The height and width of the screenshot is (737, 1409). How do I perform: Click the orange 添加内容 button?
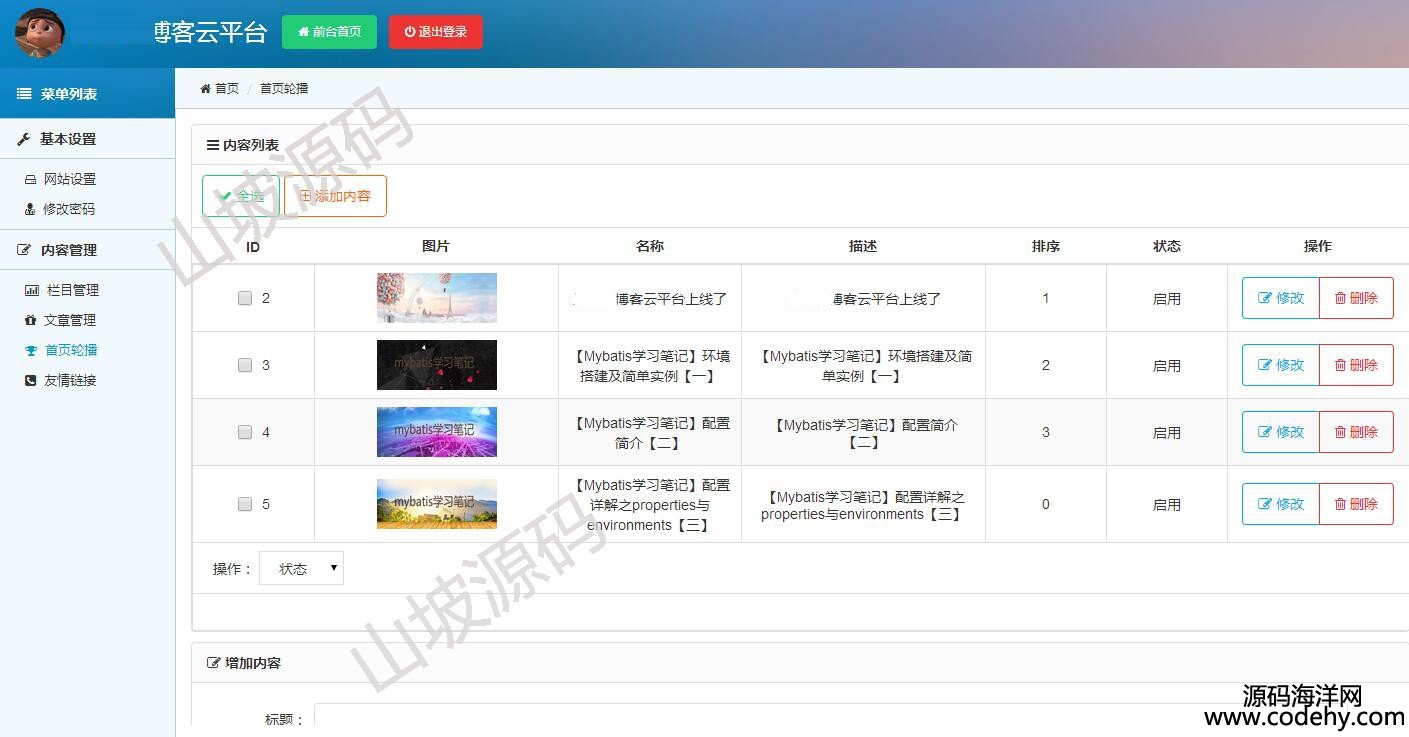coord(335,197)
